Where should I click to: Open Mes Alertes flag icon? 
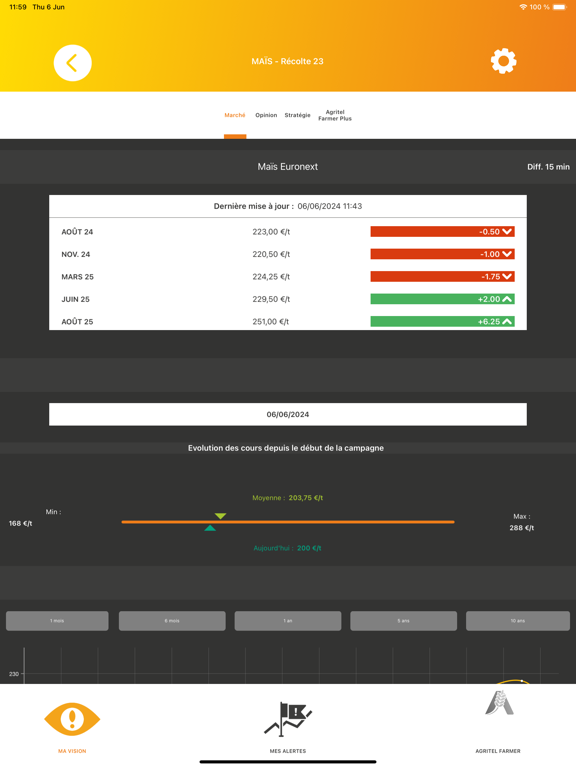tap(288, 719)
